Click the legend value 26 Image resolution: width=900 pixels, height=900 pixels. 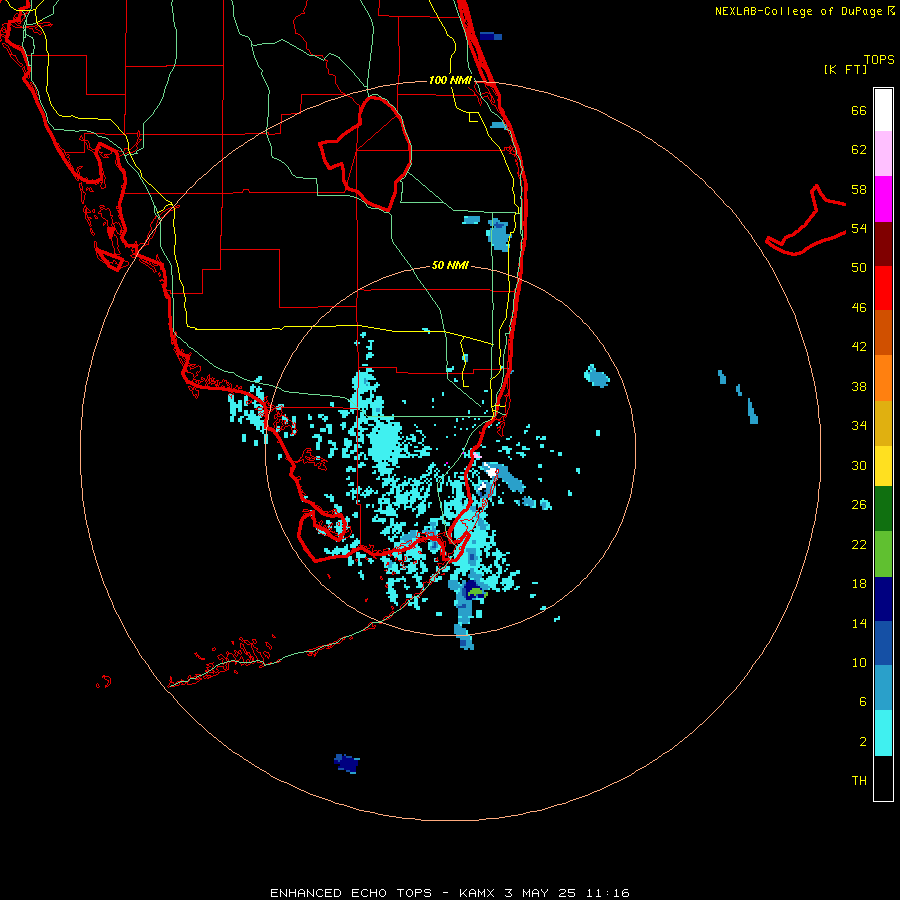[859, 505]
